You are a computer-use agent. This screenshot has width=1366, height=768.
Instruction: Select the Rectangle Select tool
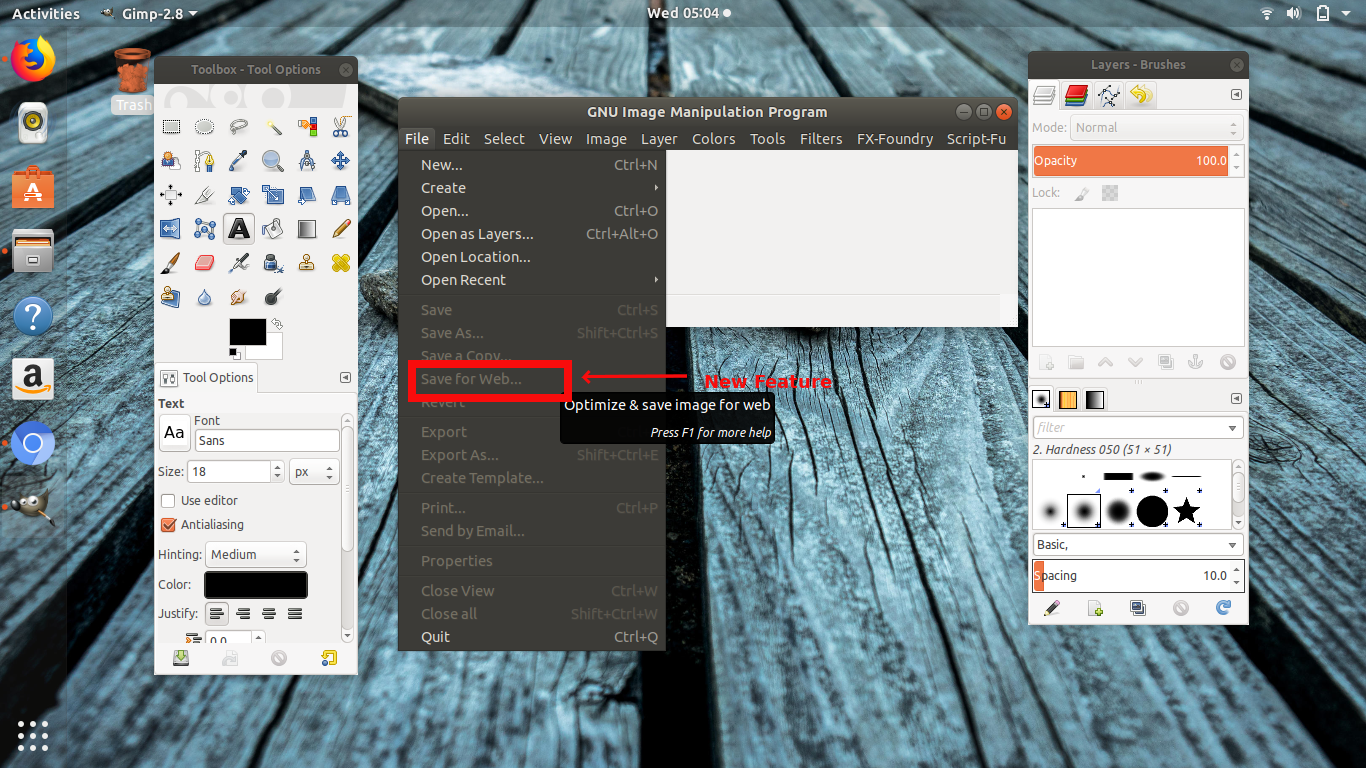(x=171, y=127)
